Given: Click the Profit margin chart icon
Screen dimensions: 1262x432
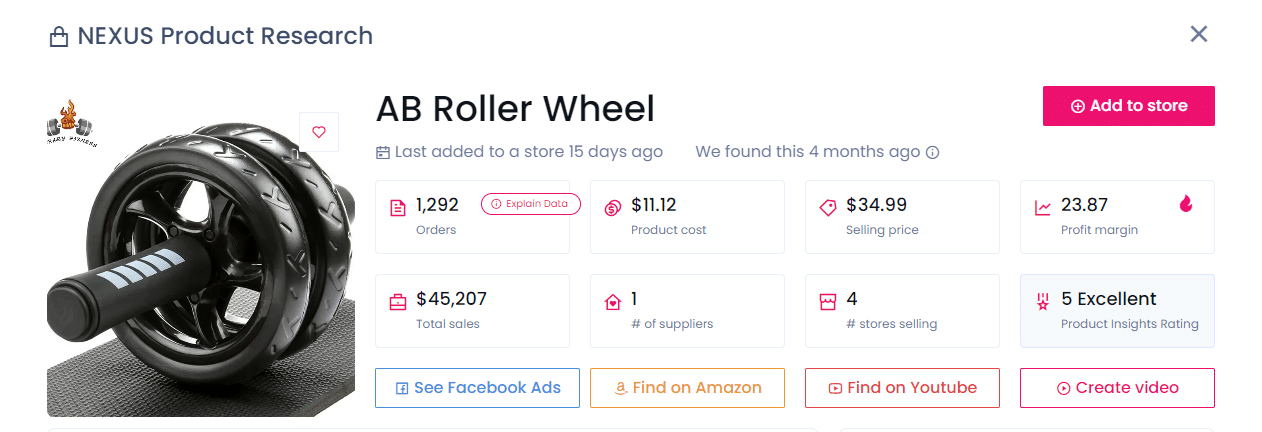Looking at the screenshot, I should tap(1043, 208).
